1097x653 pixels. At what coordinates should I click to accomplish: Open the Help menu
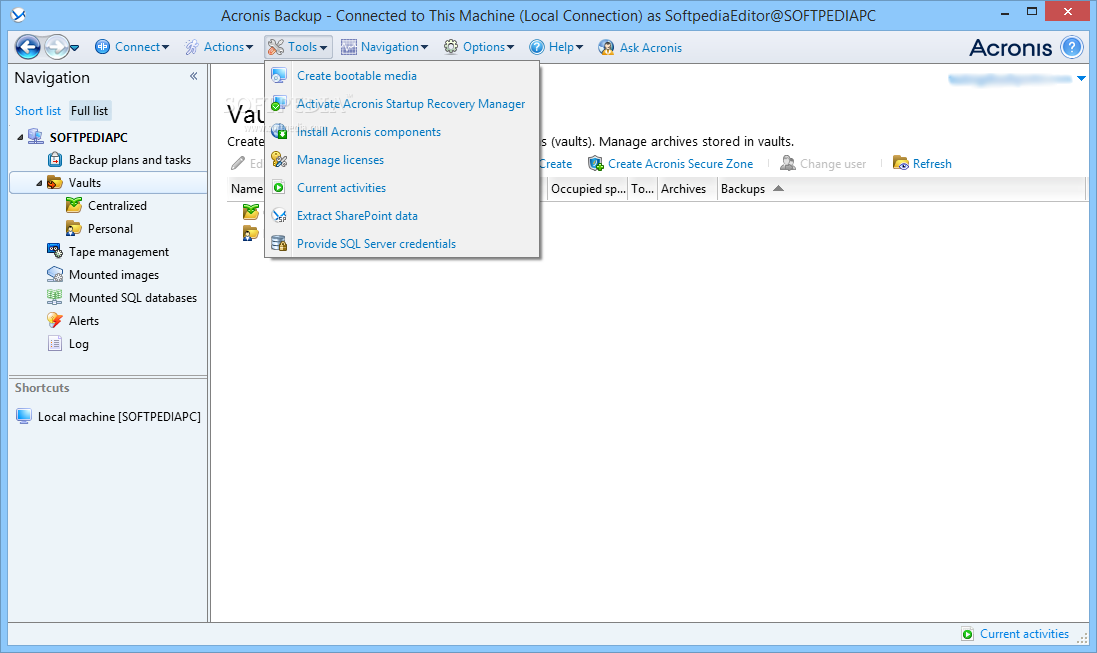pyautogui.click(x=556, y=47)
